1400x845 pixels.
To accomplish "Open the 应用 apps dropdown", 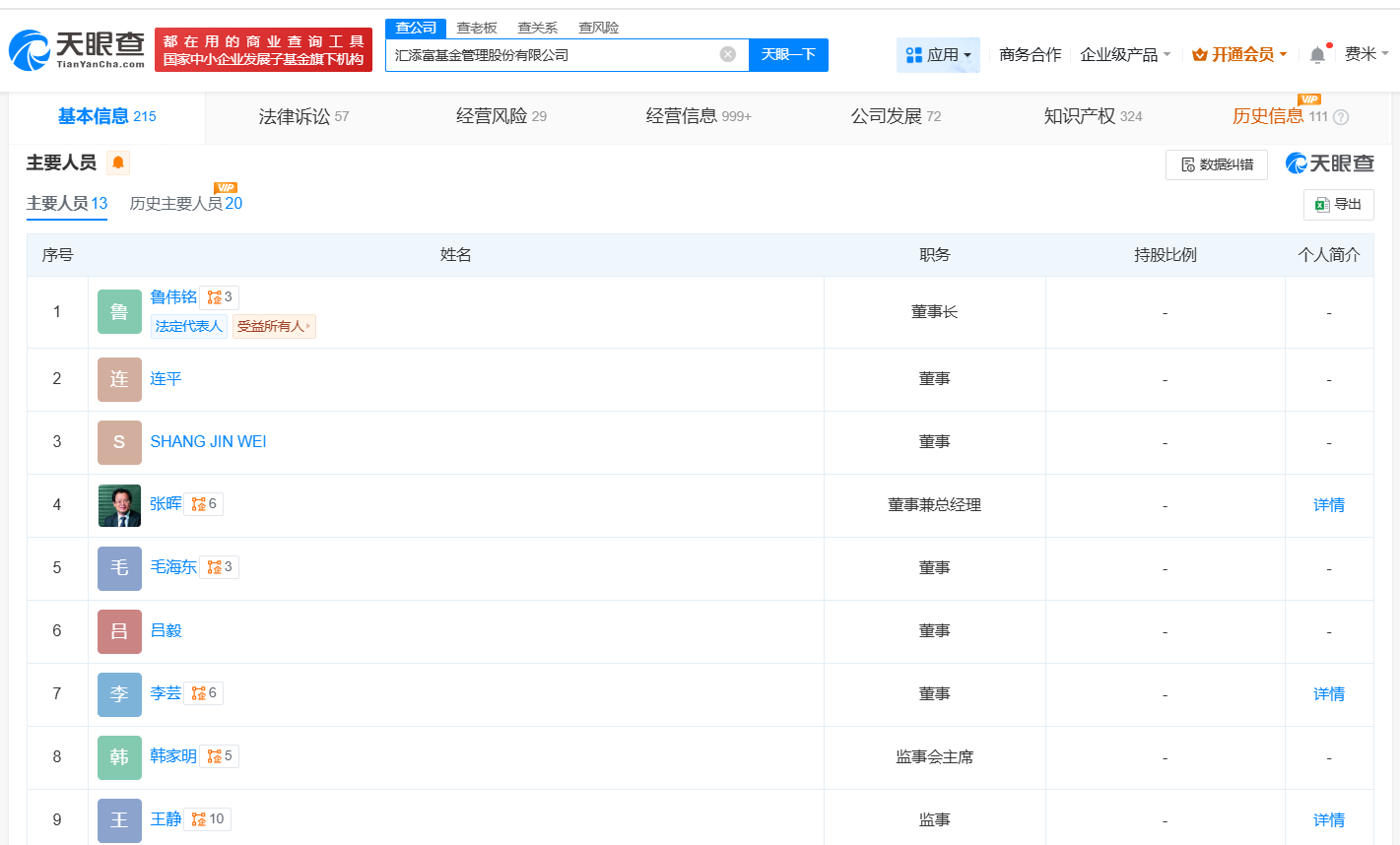I will point(937,56).
